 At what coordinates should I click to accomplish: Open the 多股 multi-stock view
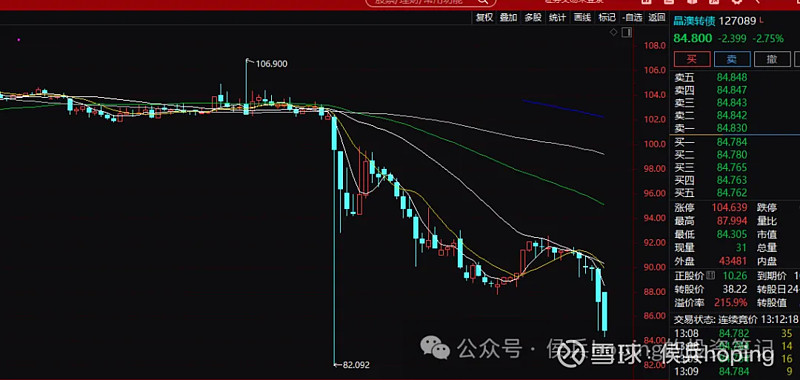533,17
